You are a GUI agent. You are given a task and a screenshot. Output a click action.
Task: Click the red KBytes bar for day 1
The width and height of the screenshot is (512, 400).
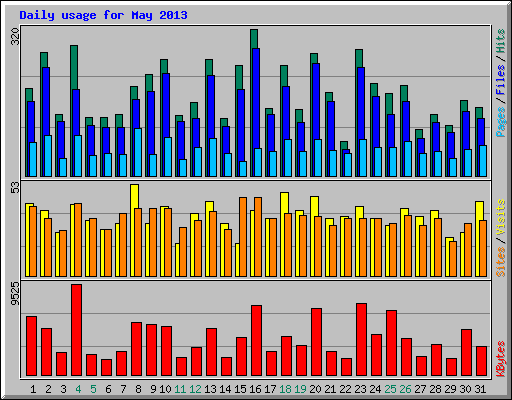click(31, 346)
